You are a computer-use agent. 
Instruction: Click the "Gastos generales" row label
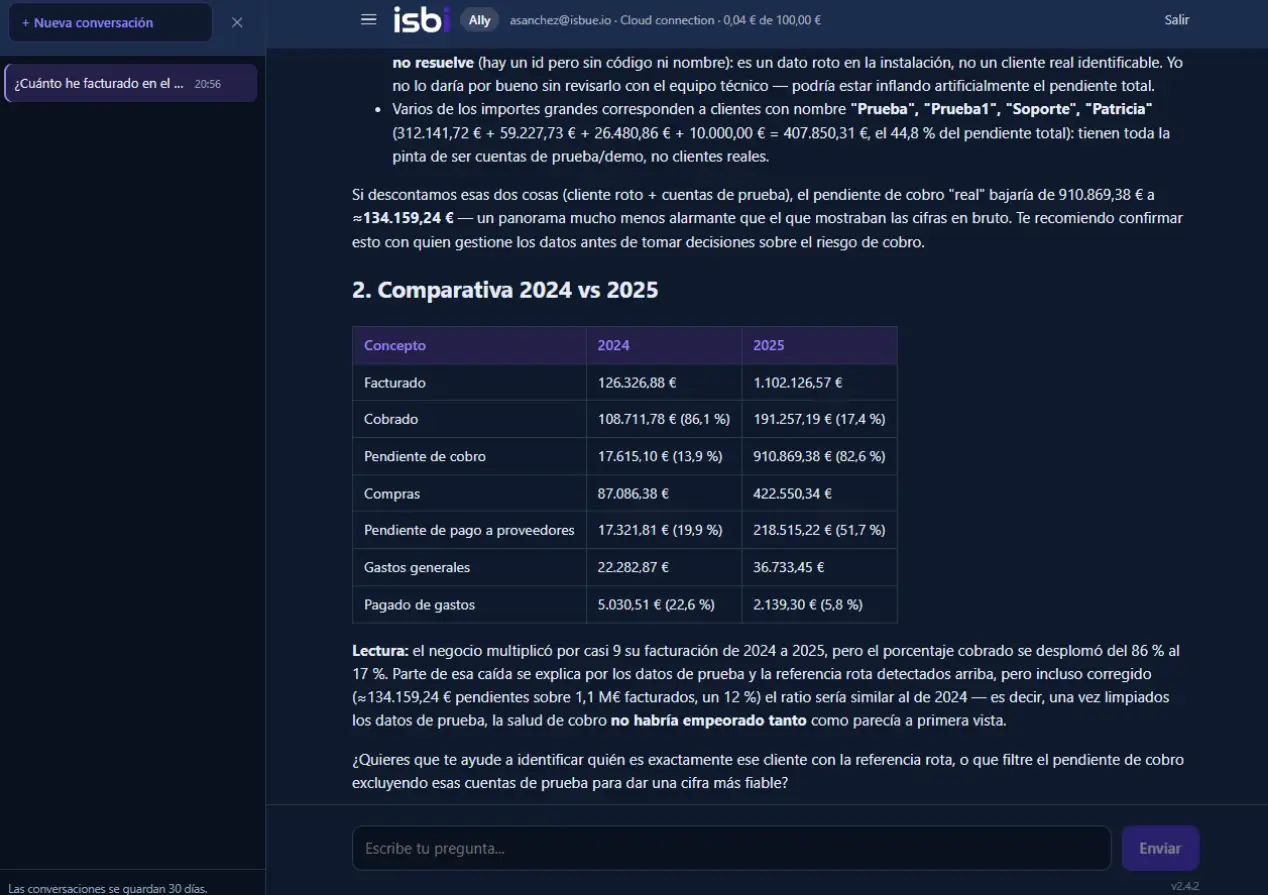click(x=417, y=567)
